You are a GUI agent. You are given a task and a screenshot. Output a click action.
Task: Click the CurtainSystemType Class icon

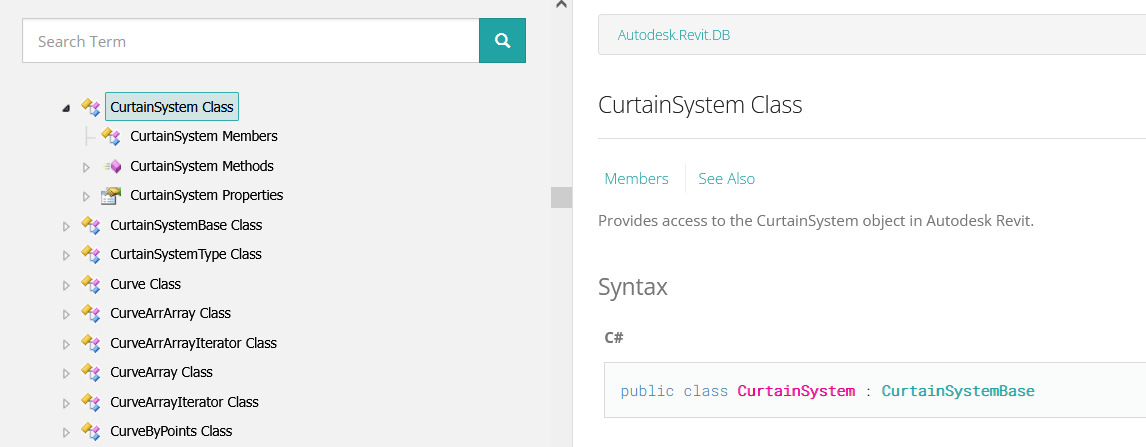coord(91,254)
